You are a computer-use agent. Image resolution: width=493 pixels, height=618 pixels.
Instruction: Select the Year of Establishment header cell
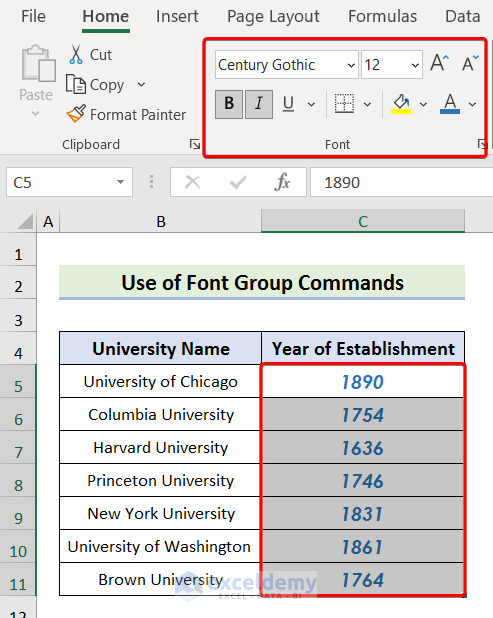pyautogui.click(x=363, y=348)
